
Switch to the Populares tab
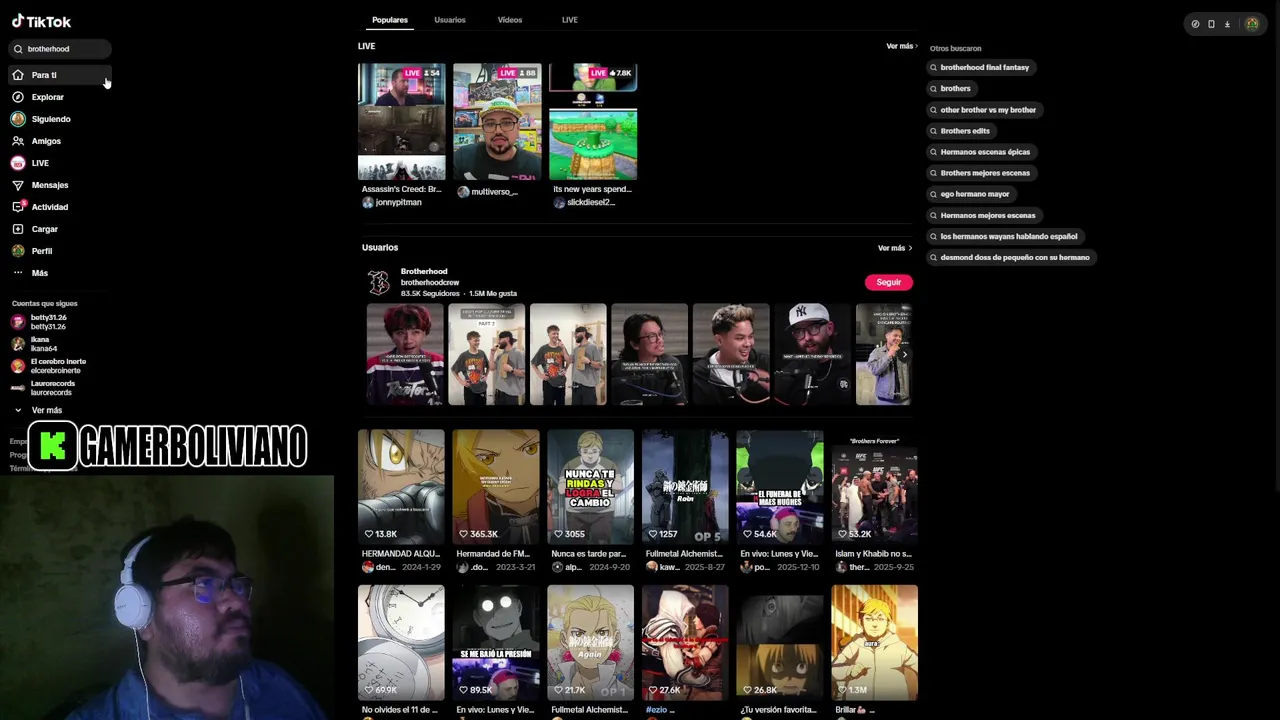390,20
